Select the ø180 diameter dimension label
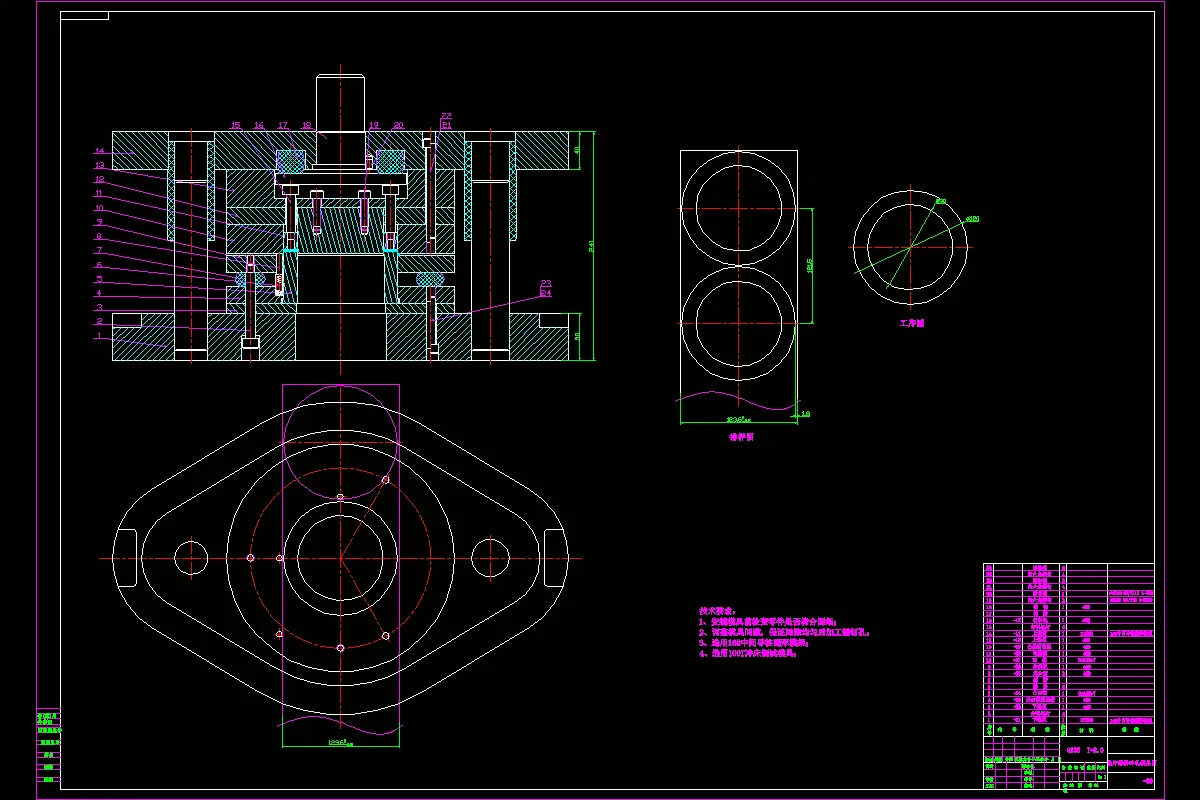The width and height of the screenshot is (1200, 800). click(x=972, y=218)
